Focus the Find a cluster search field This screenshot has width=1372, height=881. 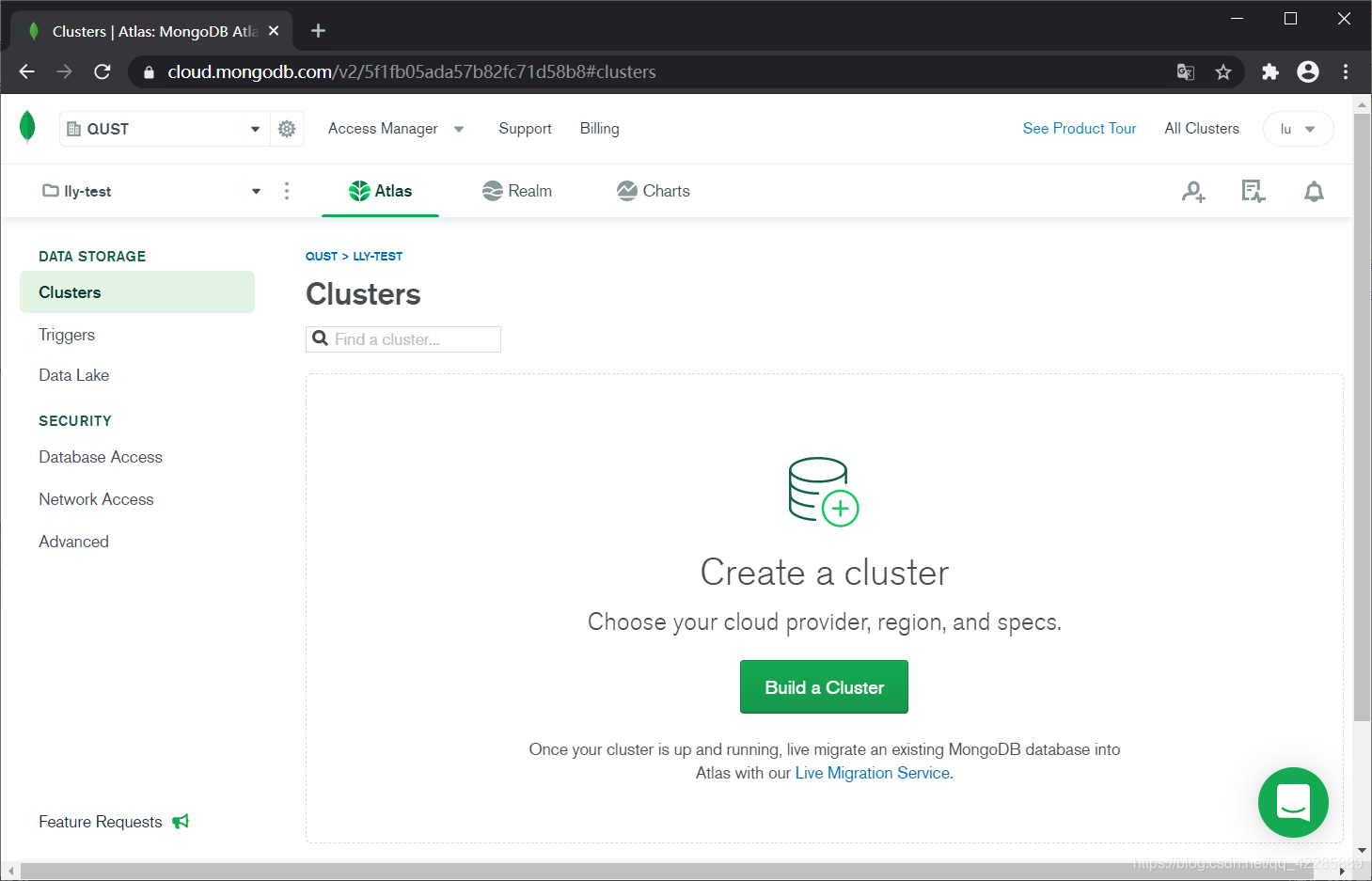[x=403, y=339]
